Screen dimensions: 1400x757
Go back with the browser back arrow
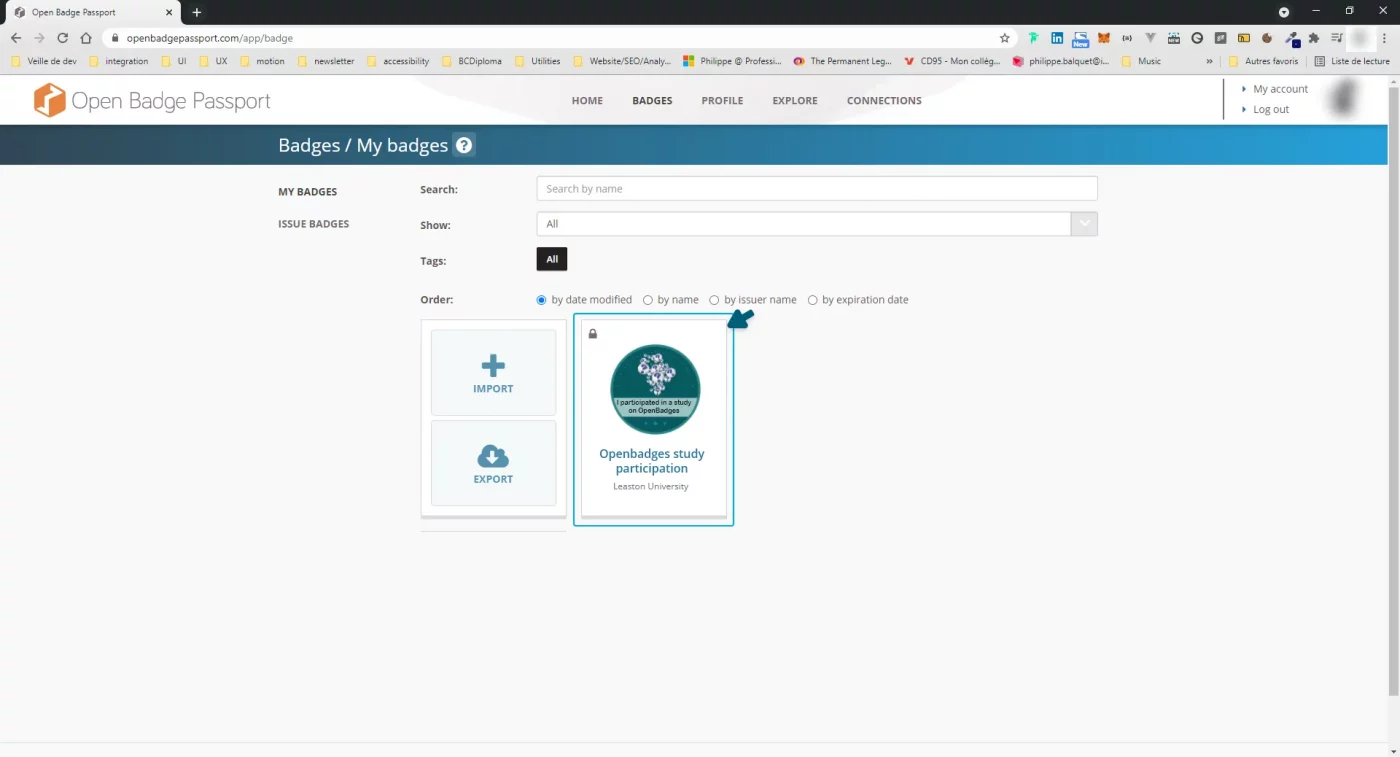tap(16, 38)
